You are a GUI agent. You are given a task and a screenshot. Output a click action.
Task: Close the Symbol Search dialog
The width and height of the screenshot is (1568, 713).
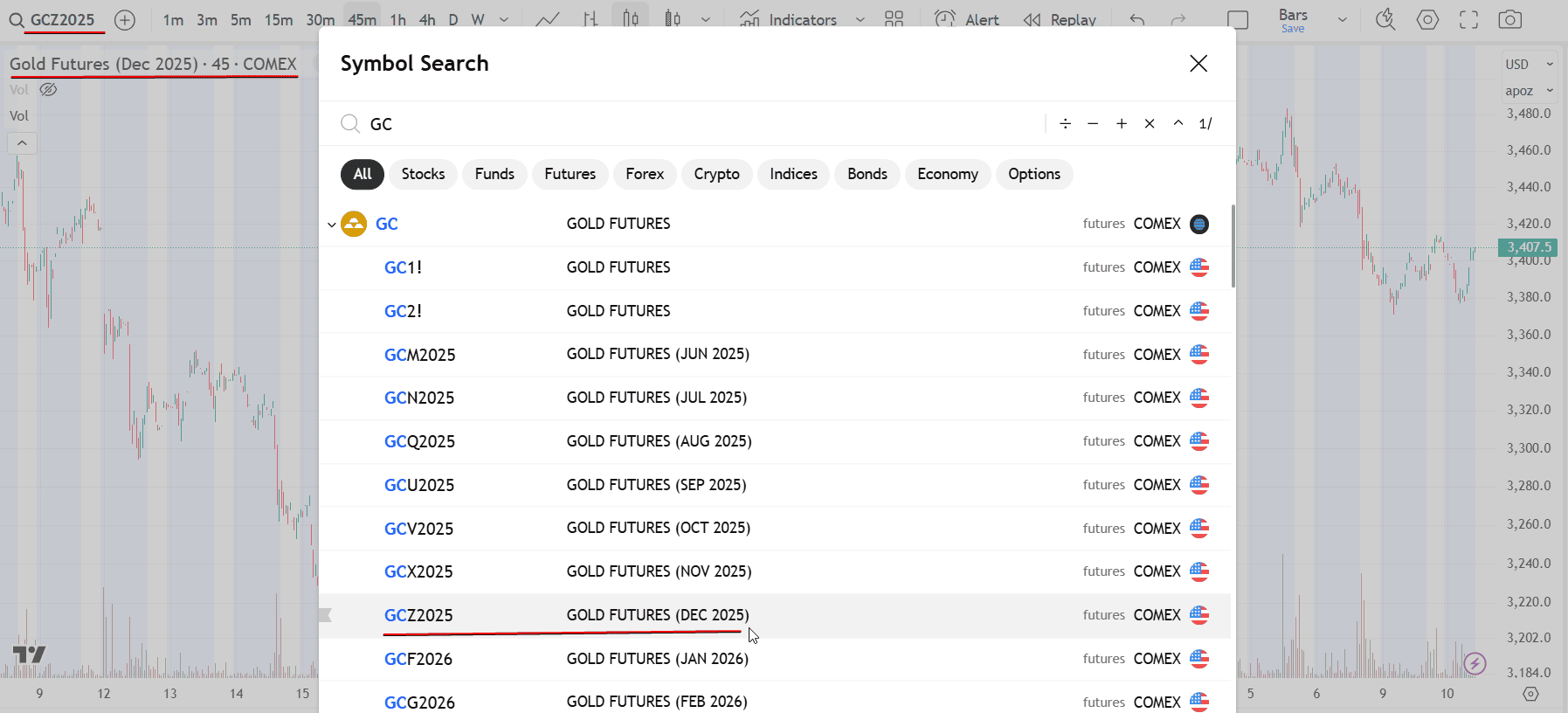pyautogui.click(x=1198, y=63)
